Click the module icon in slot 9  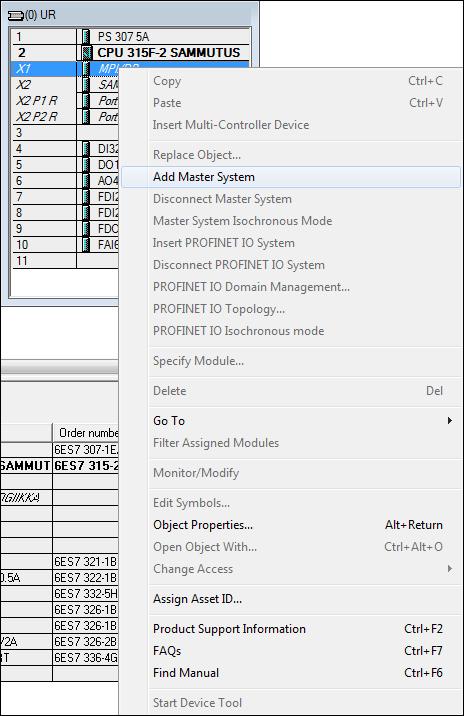tap(86, 228)
